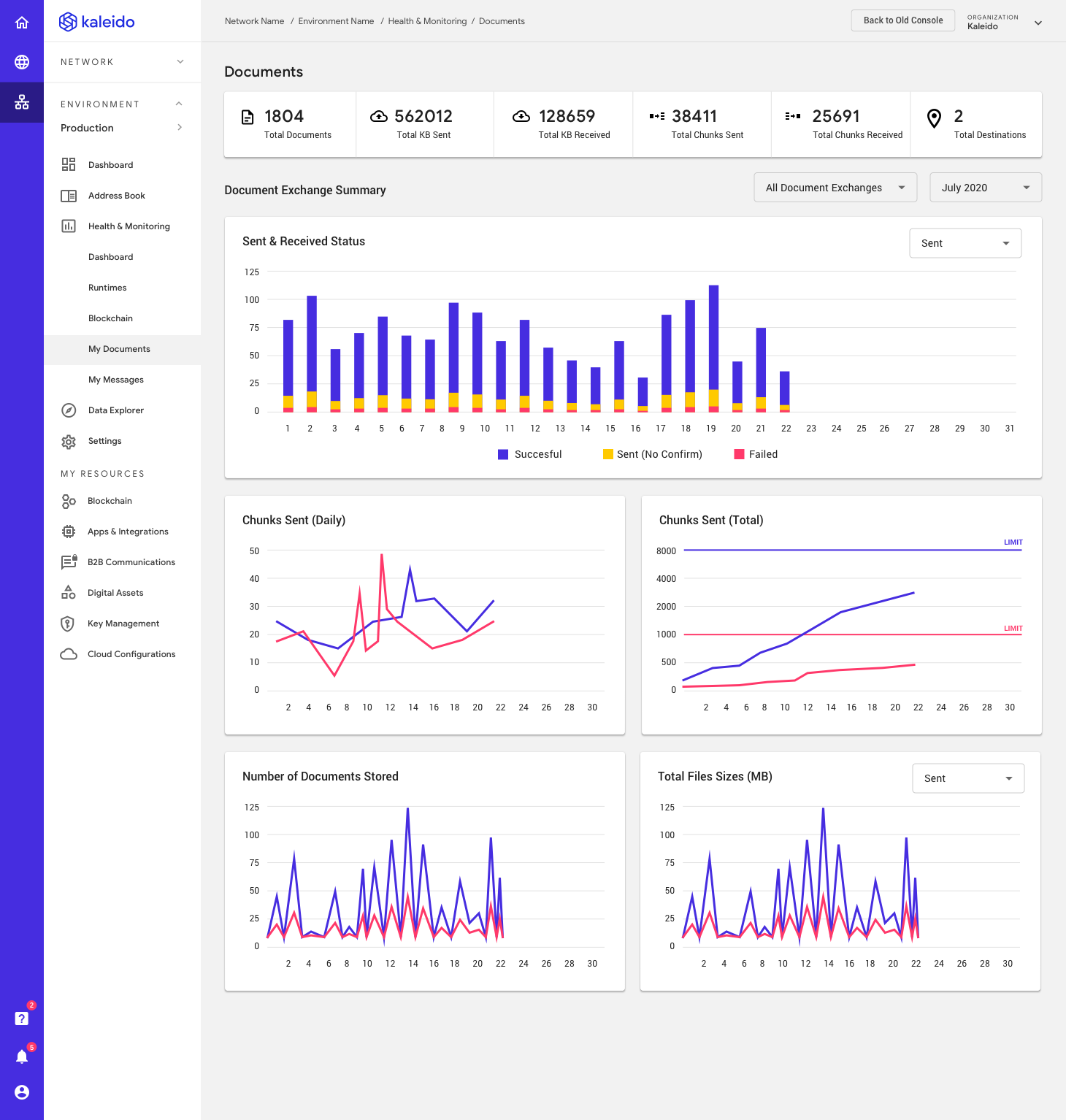Click the Apps & Integrations chip icon
The image size is (1066, 1120).
pyautogui.click(x=69, y=532)
